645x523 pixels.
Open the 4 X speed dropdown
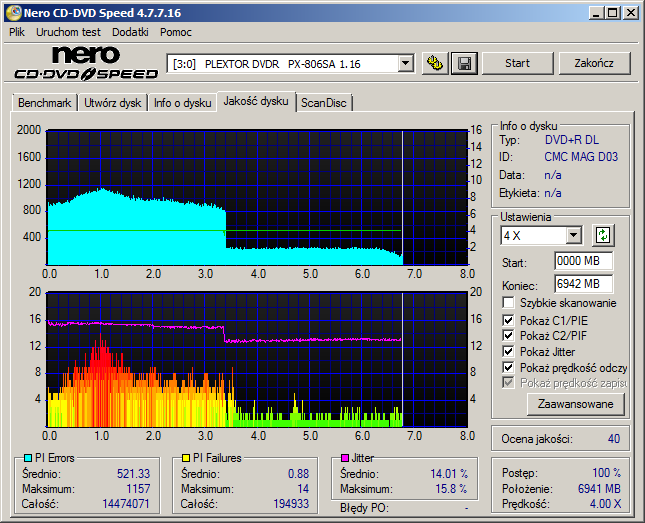tap(573, 236)
